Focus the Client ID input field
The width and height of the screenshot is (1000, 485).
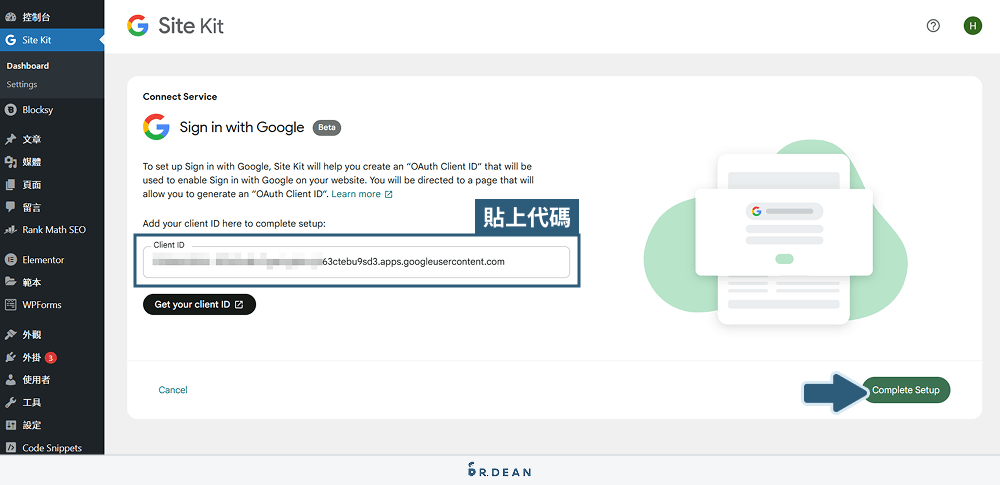(356, 262)
